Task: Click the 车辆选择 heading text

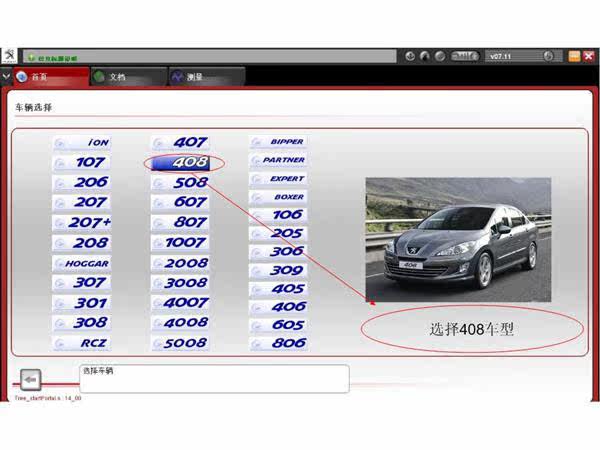Action: [x=34, y=108]
